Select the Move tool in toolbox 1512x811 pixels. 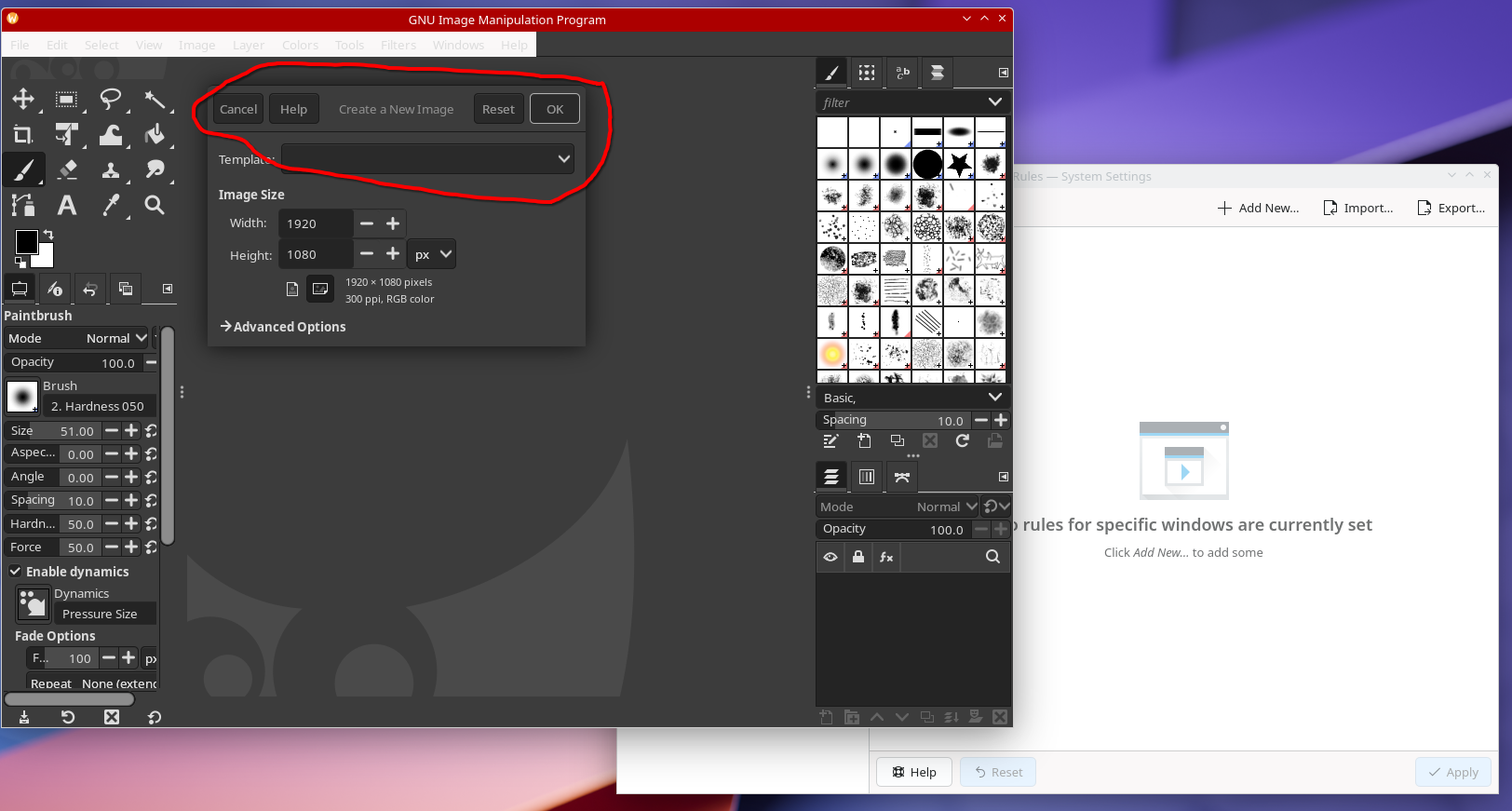pyautogui.click(x=23, y=100)
